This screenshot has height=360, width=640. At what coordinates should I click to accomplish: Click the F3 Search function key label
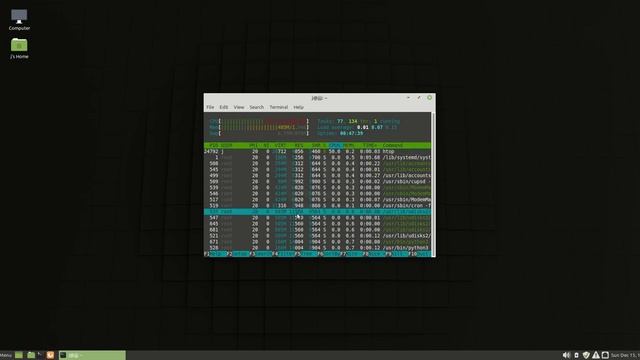(x=260, y=254)
